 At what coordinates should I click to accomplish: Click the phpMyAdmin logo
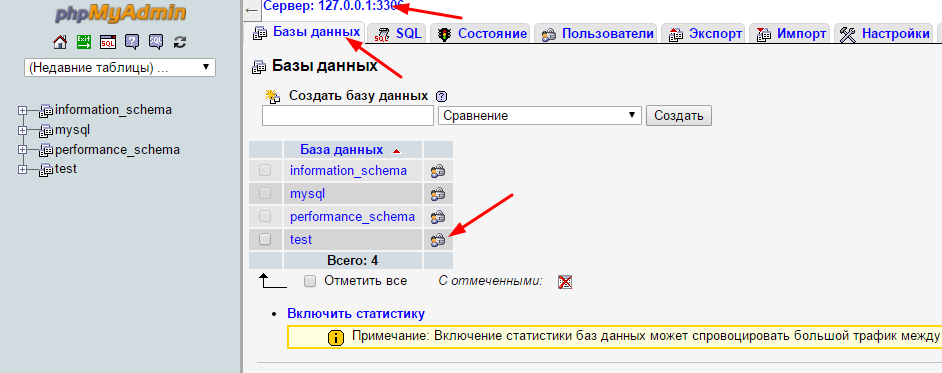[x=120, y=14]
